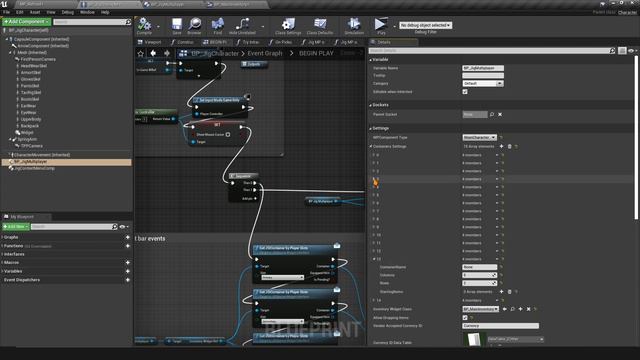This screenshot has height=360, width=640.
Task: Click Event Graph in the breadcrumb
Action: pos(264,53)
